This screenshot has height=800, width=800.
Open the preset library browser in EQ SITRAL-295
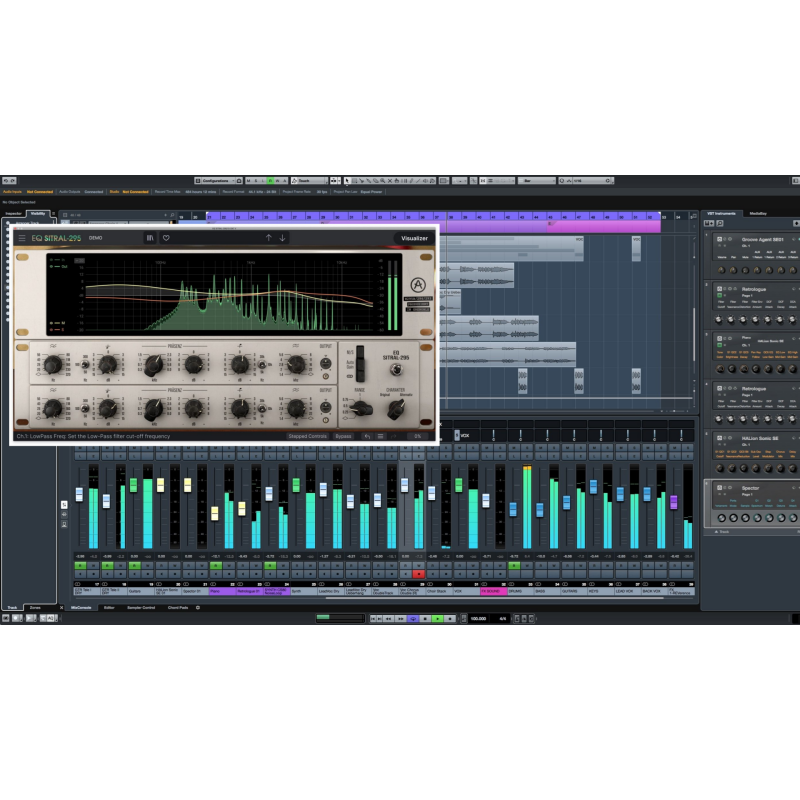(150, 238)
